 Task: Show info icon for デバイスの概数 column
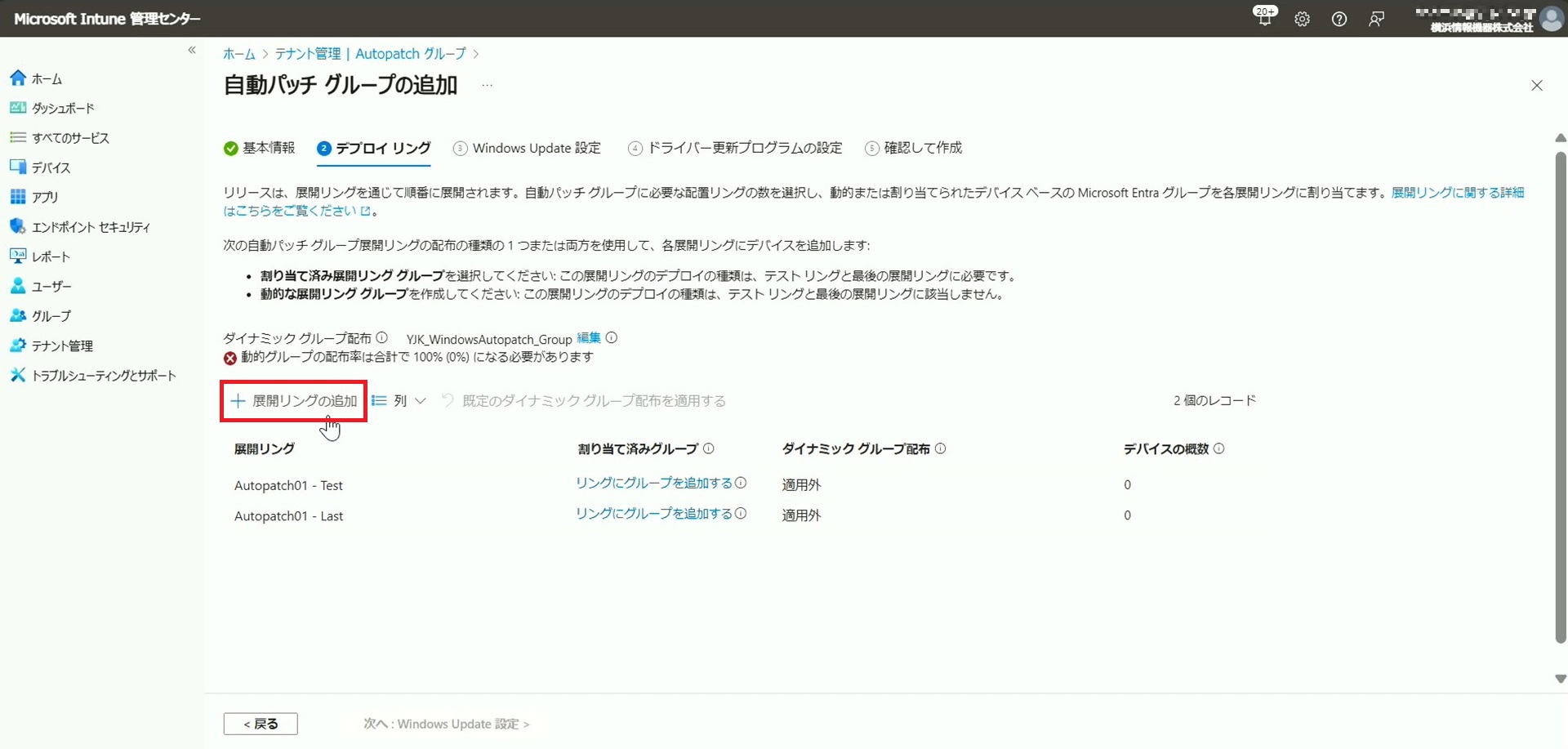coord(1218,448)
